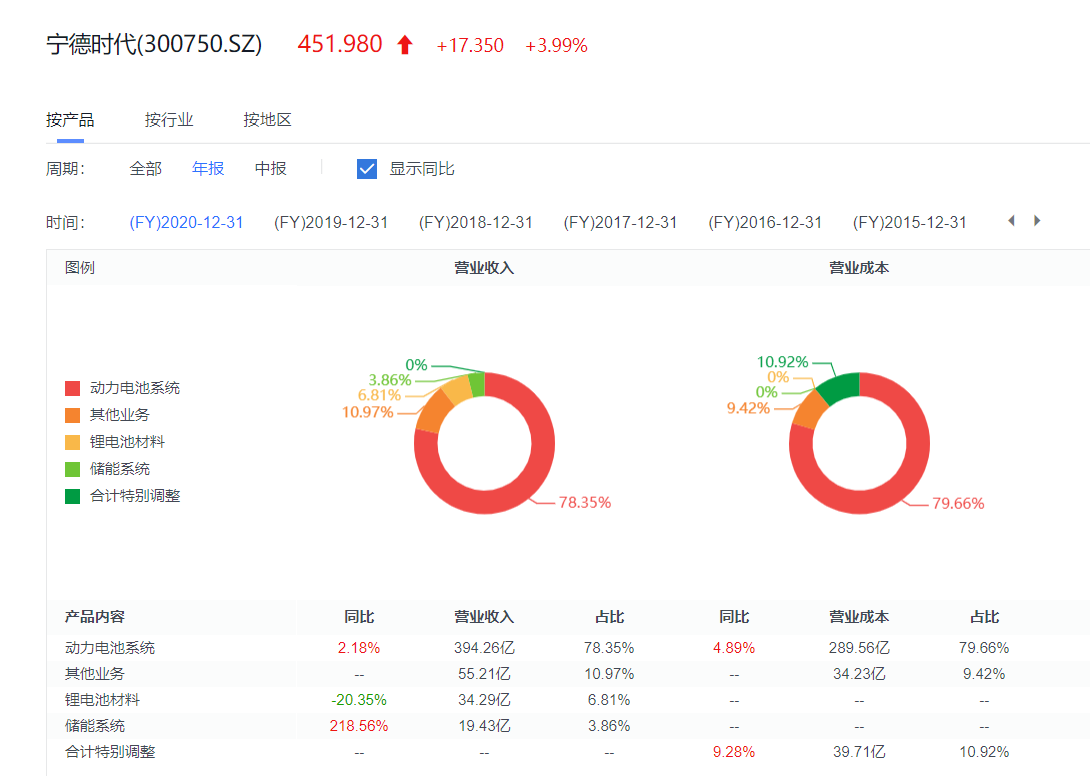
Task: Click the 34.23亿 operating cost cell
Action: coord(859,674)
